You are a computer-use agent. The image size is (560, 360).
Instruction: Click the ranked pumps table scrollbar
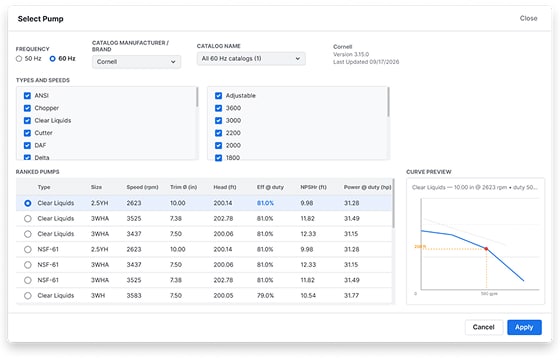(x=393, y=204)
